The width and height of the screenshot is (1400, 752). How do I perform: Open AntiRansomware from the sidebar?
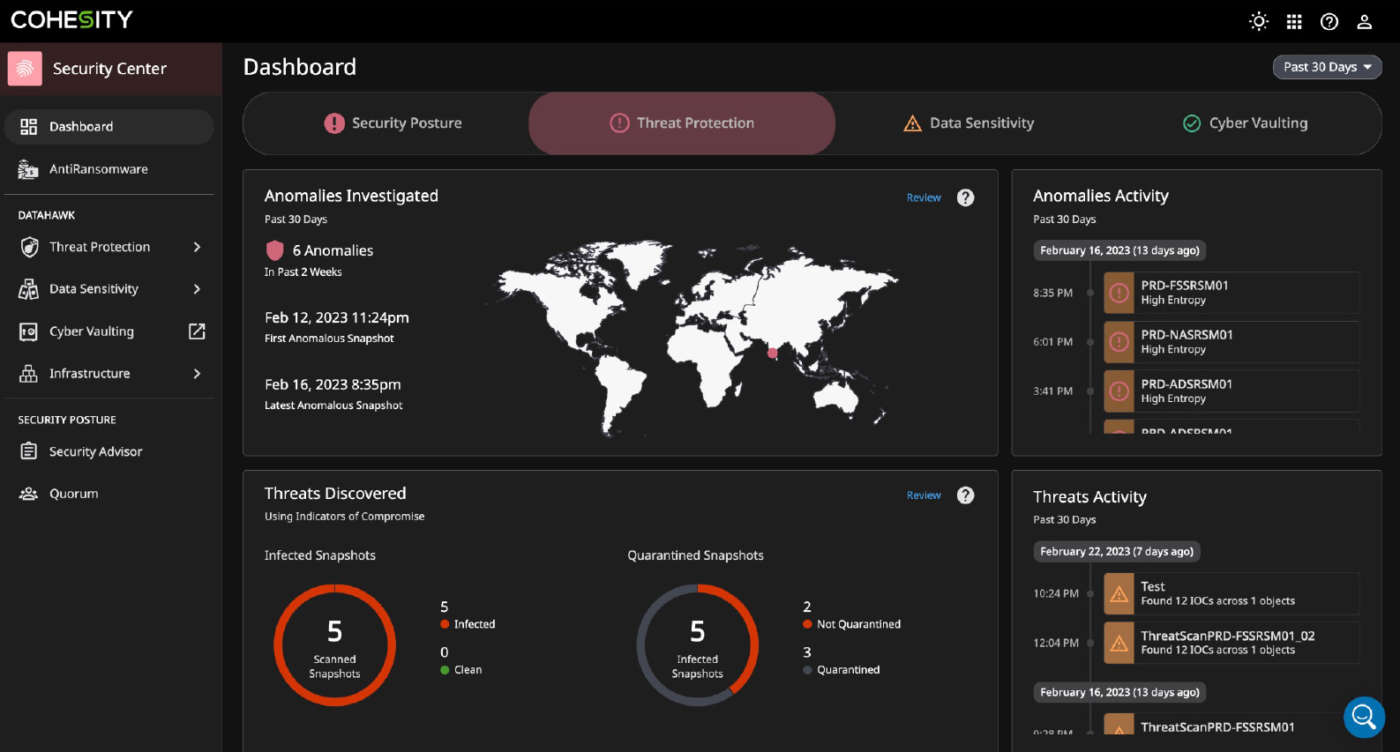click(98, 169)
